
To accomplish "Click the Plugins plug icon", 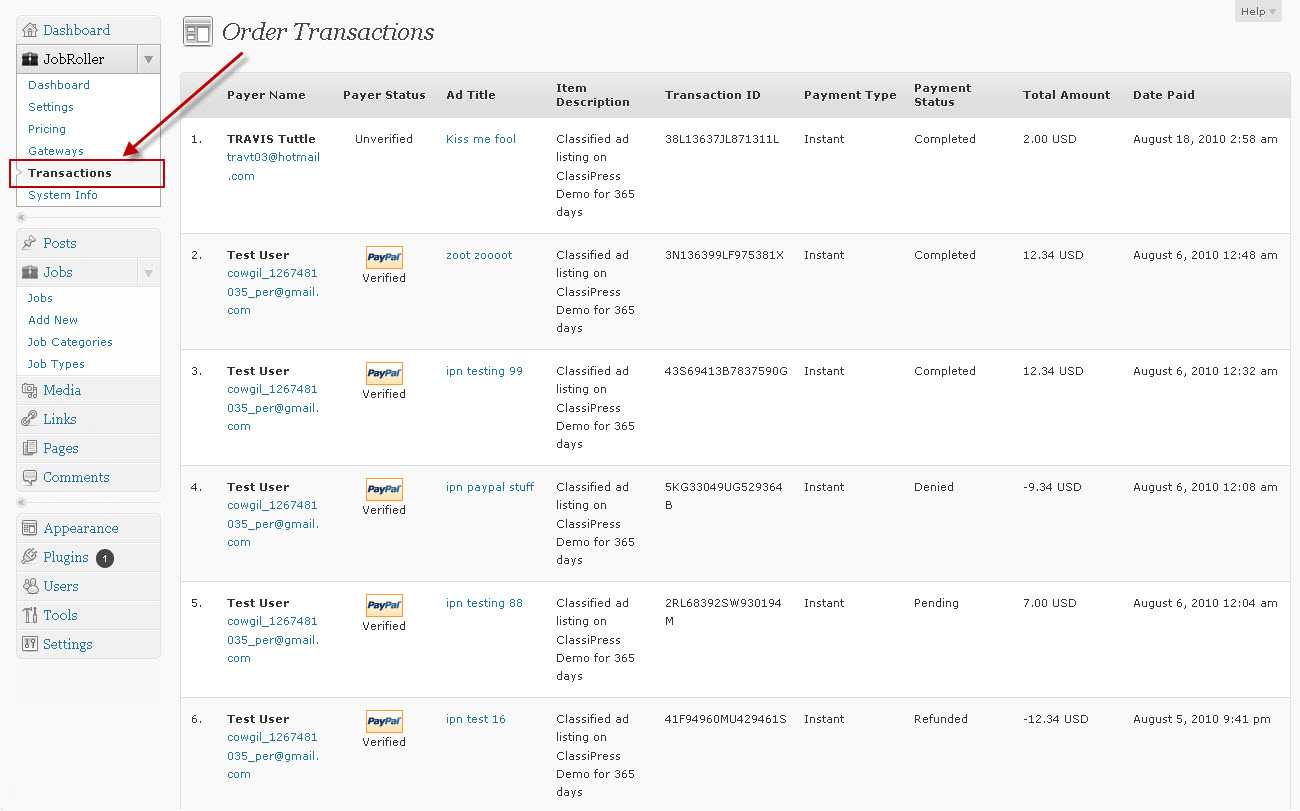I will click(x=30, y=557).
